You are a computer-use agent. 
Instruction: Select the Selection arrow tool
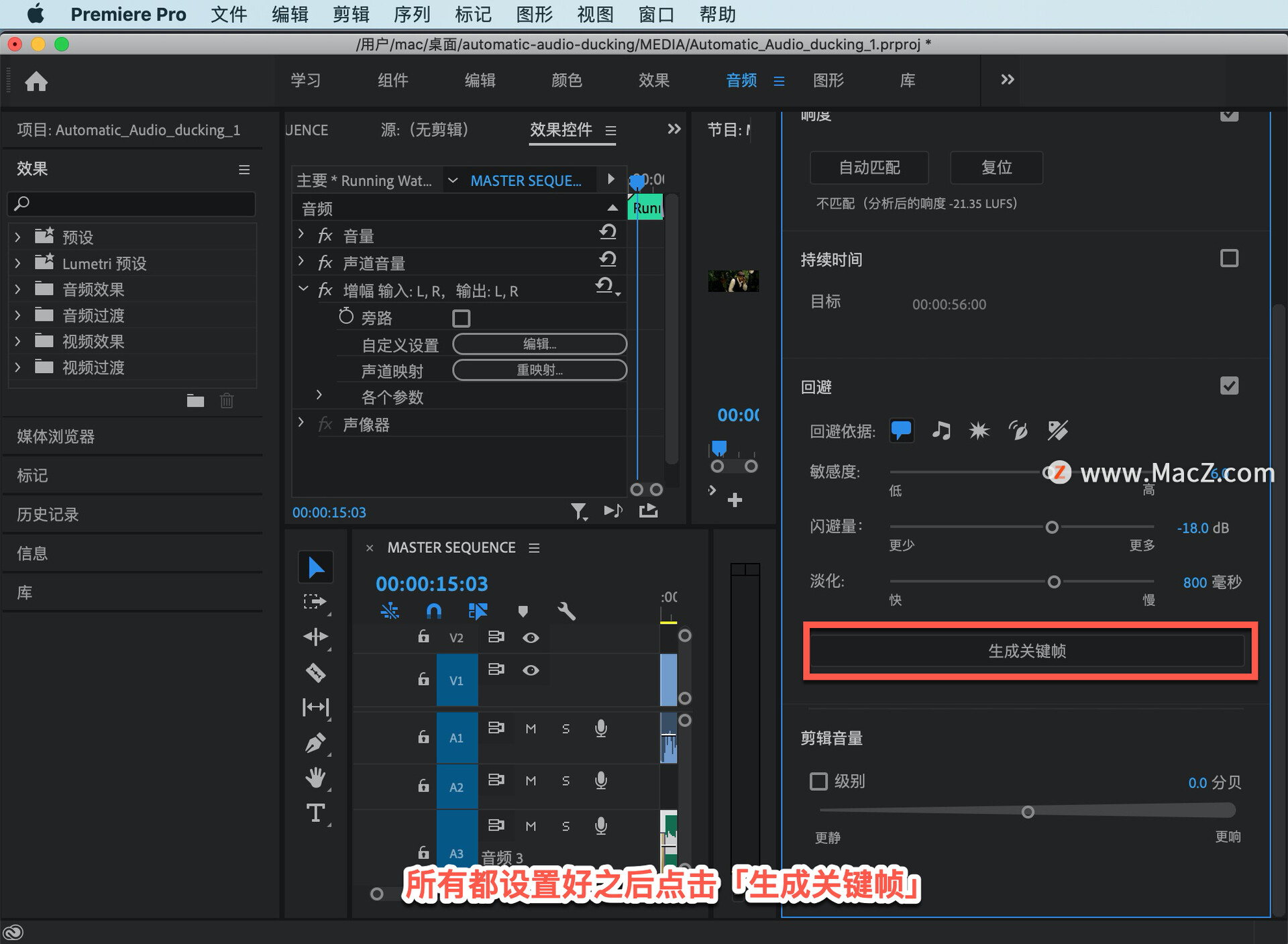[315, 568]
